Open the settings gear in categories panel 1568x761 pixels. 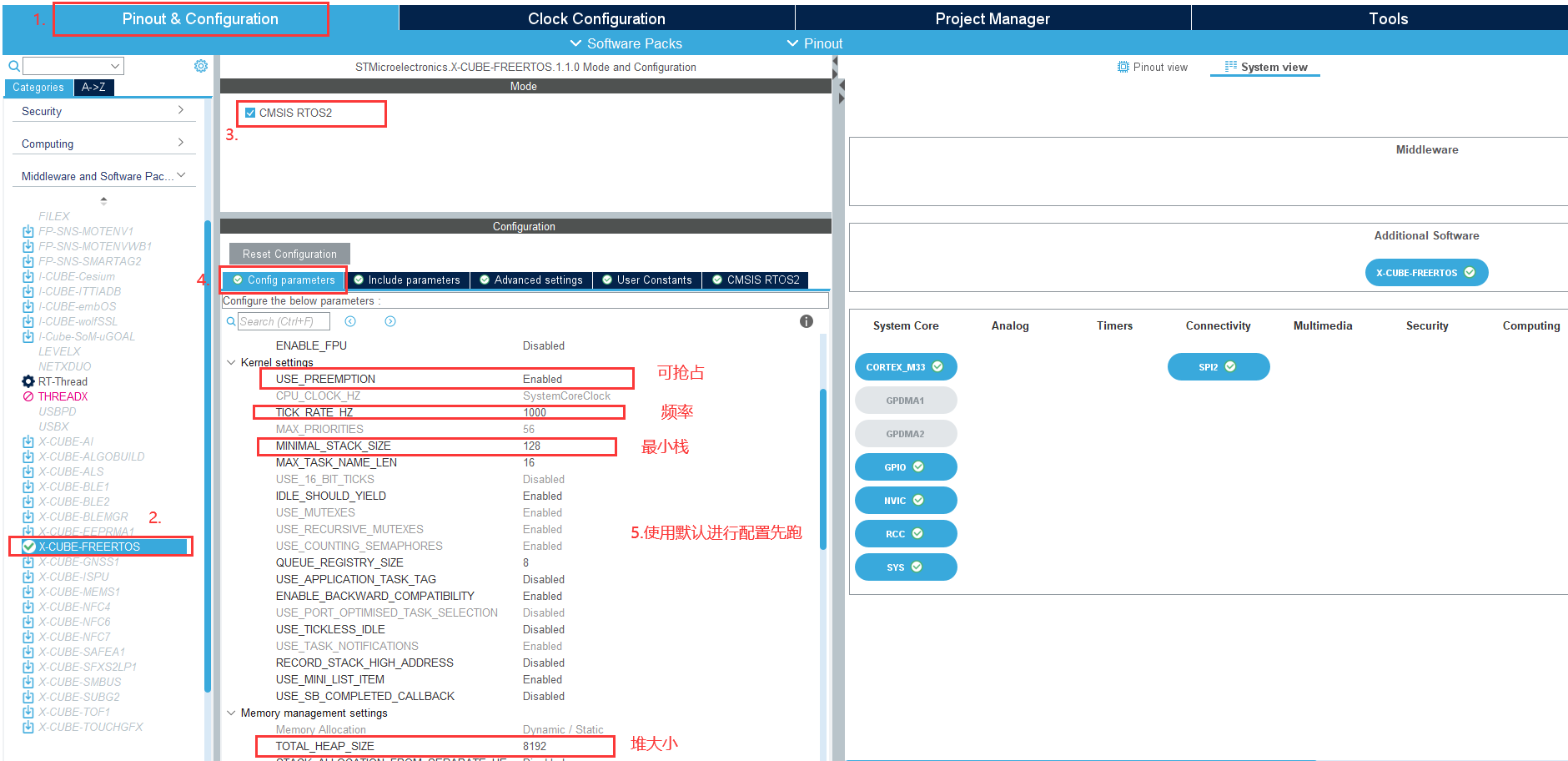[201, 66]
